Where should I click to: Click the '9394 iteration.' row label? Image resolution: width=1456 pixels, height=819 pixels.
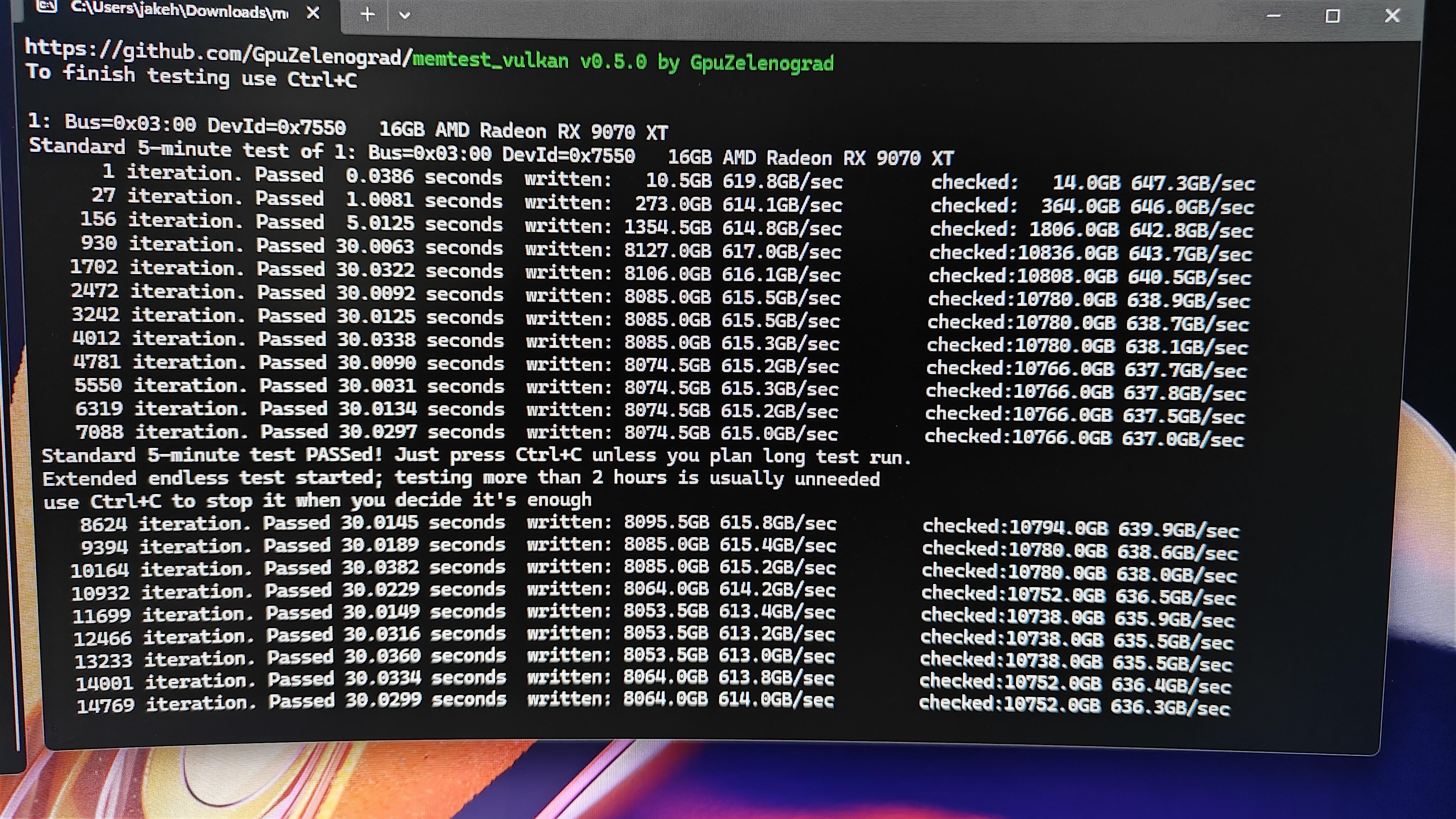[166, 547]
